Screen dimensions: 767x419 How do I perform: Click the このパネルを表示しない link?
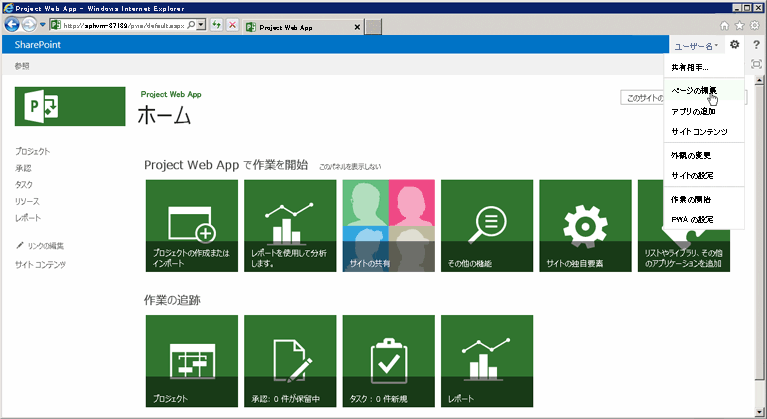click(x=350, y=167)
